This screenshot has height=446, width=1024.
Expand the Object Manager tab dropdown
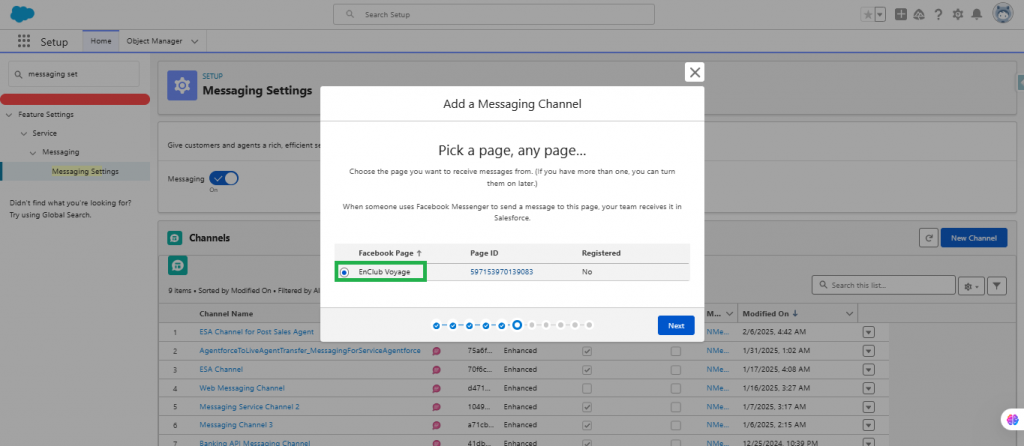tap(194, 41)
